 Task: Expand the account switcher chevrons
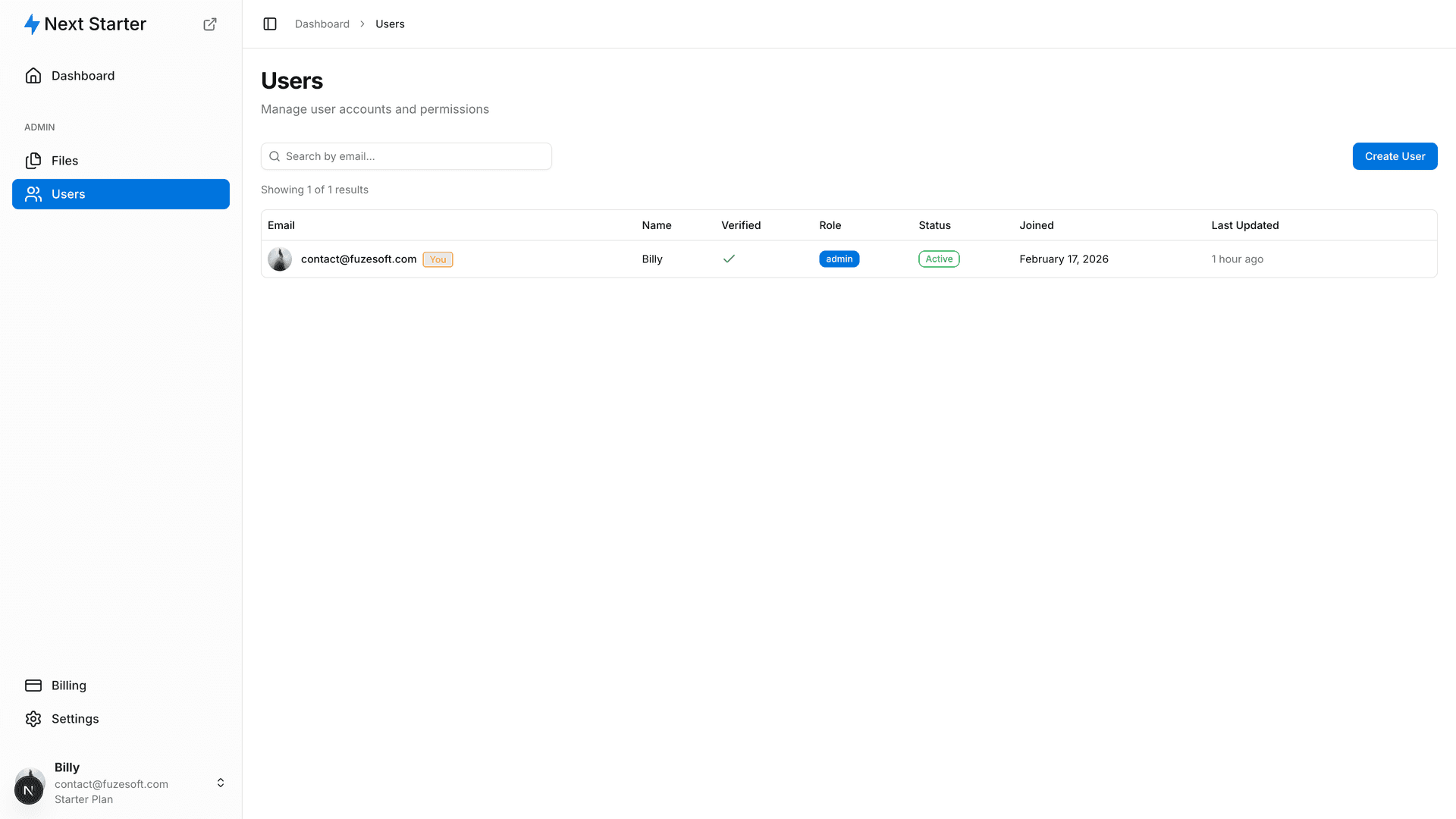[x=221, y=783]
